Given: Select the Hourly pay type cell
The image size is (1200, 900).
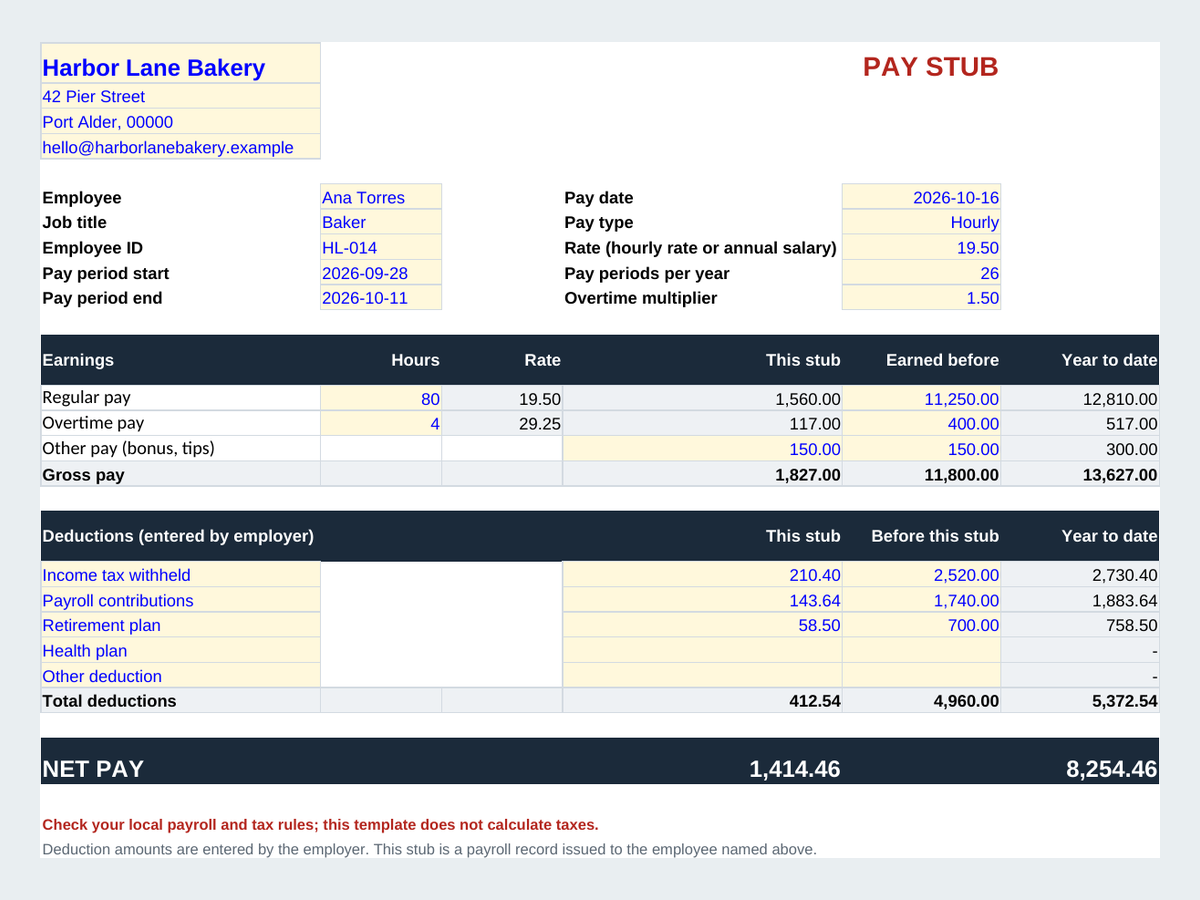Looking at the screenshot, I should [921, 222].
